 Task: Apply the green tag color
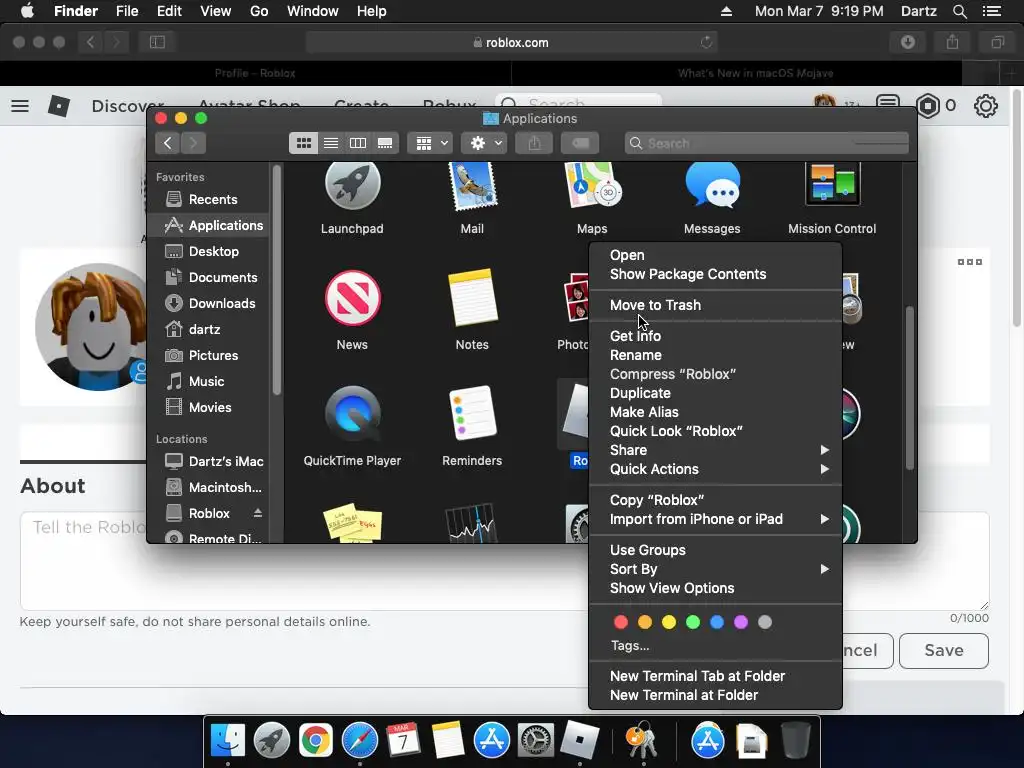(693, 622)
